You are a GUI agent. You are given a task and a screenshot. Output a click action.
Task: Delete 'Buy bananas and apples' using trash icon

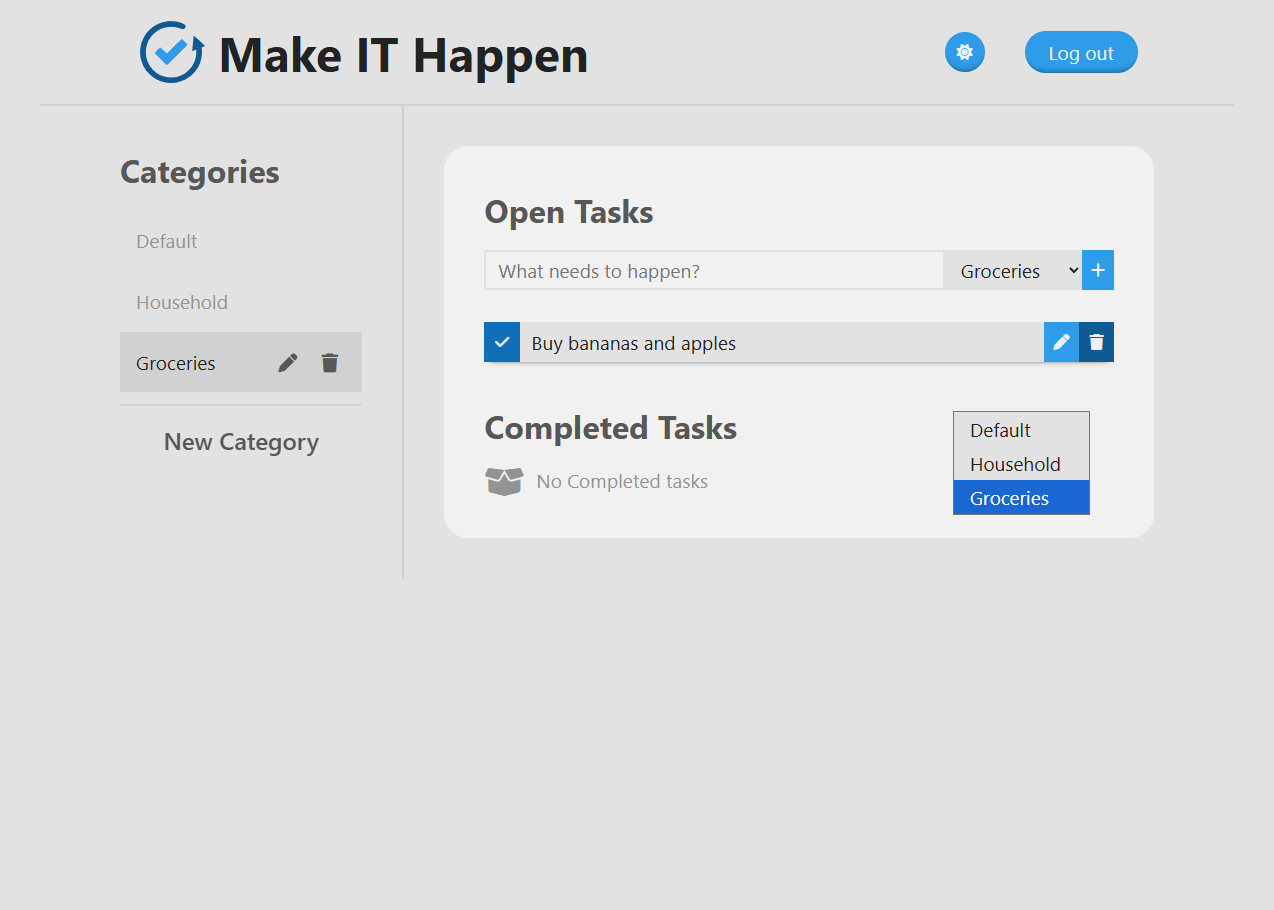click(1096, 341)
